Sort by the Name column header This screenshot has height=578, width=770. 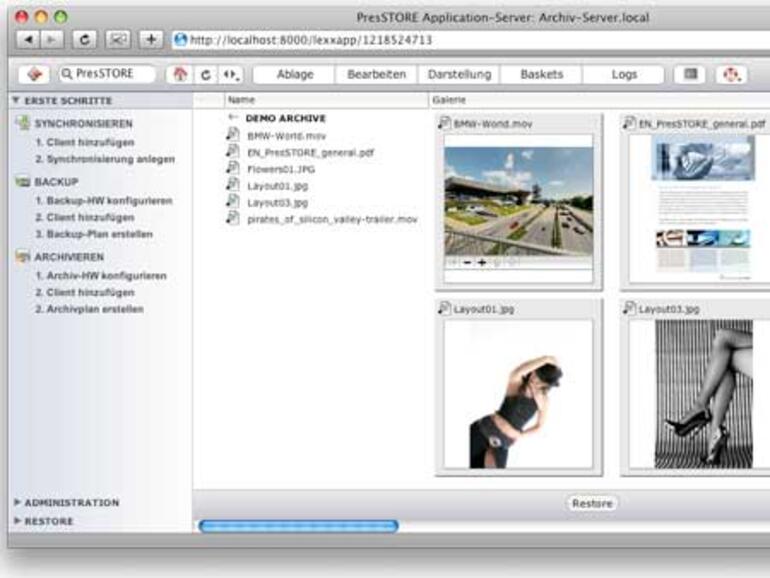point(326,100)
